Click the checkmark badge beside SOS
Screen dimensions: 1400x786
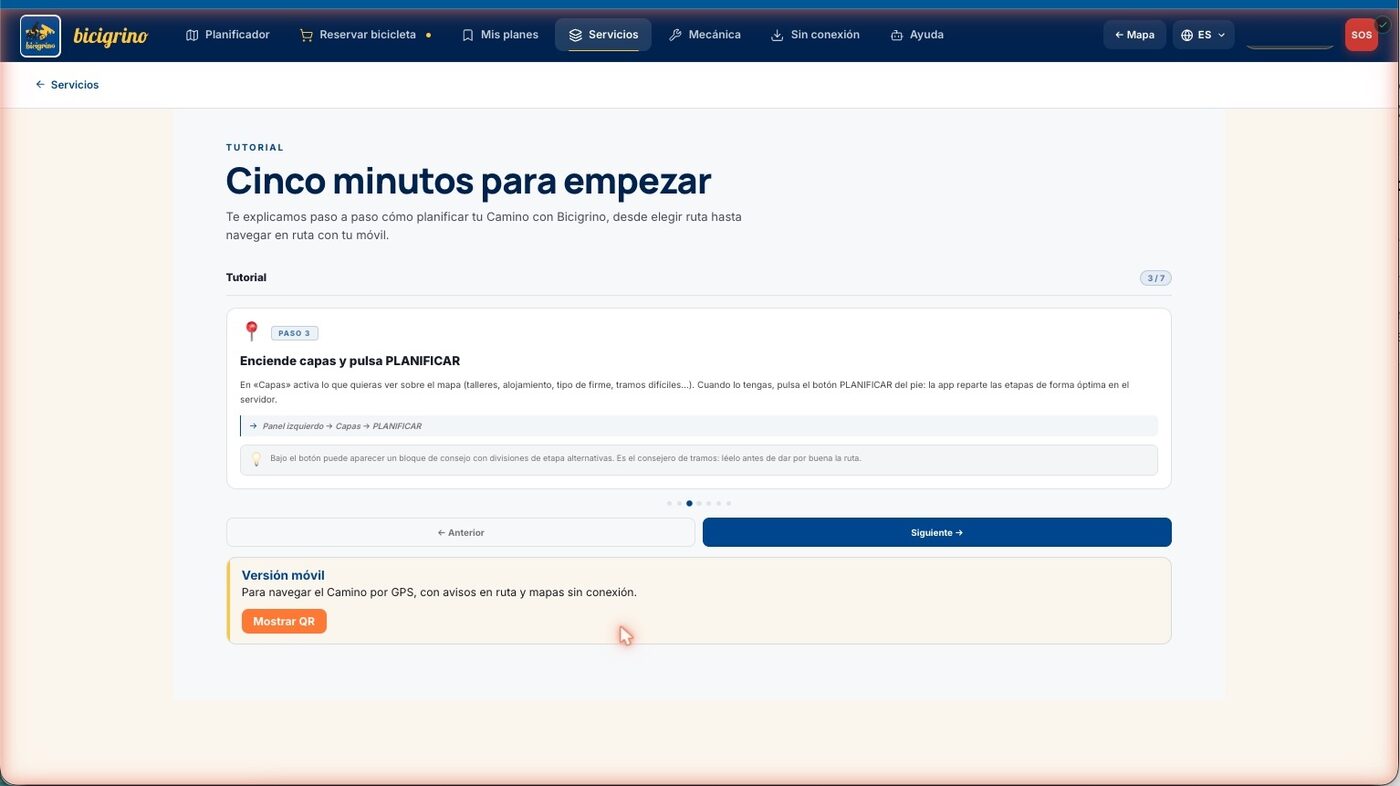pyautogui.click(x=1383, y=24)
